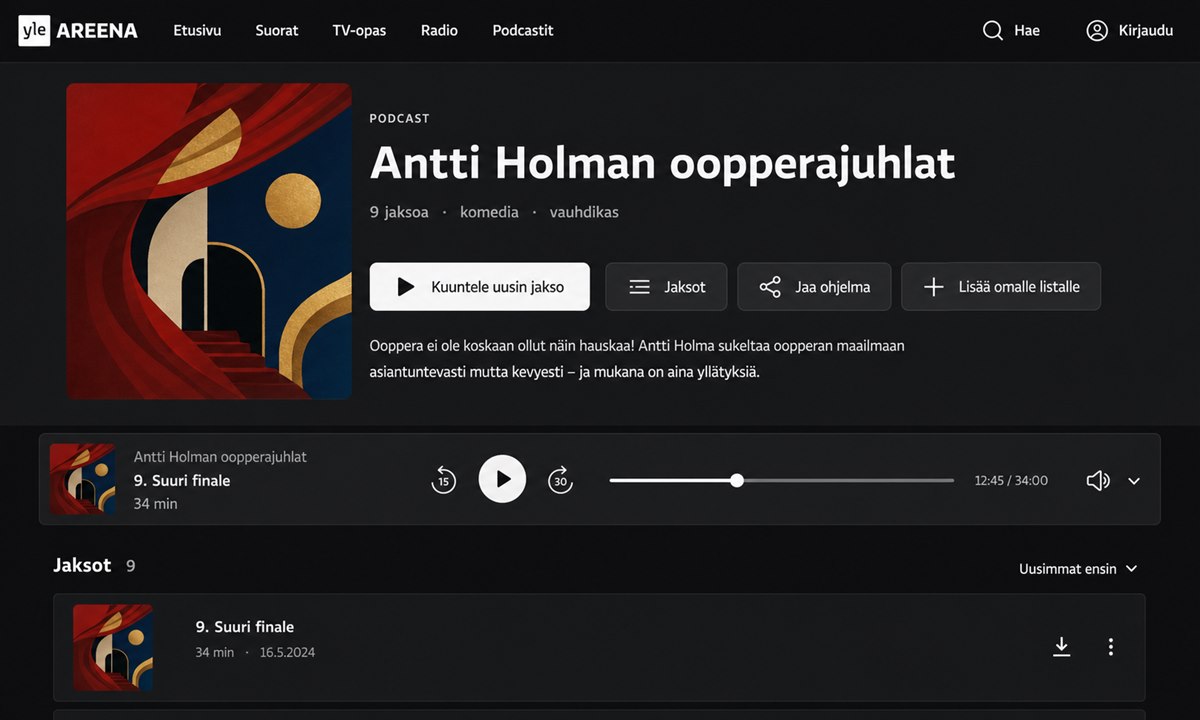The width and height of the screenshot is (1200, 720).
Task: Click the Hae search magnifier icon
Action: click(x=993, y=31)
